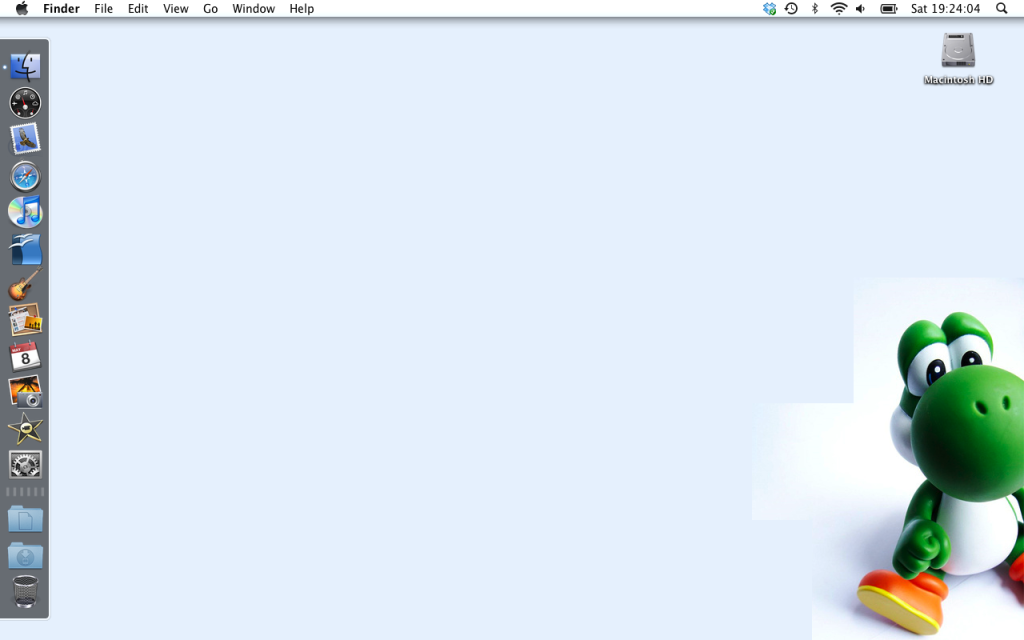Open Spotlight search magnifier
1024x640 pixels.
click(x=1002, y=8)
